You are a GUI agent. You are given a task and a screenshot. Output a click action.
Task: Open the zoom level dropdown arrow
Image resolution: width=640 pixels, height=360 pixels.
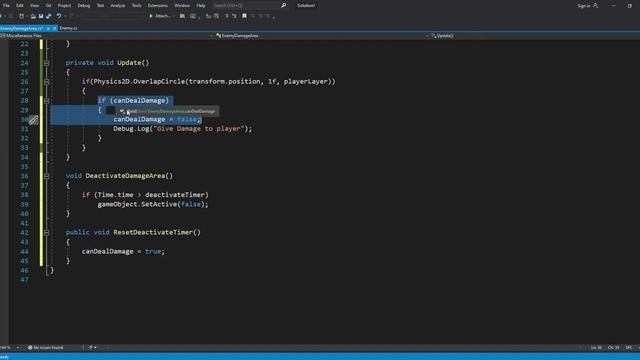click(18, 348)
